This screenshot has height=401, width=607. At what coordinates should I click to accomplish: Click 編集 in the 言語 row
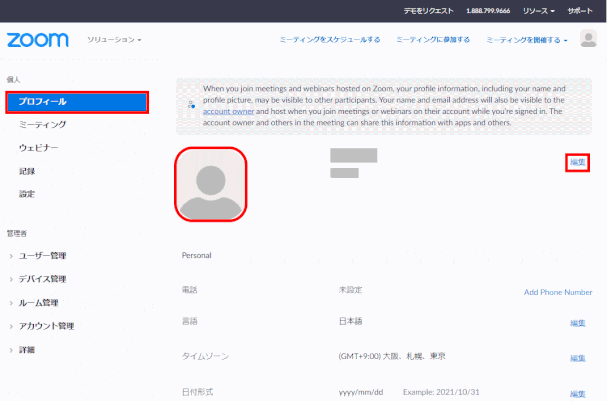[578, 323]
